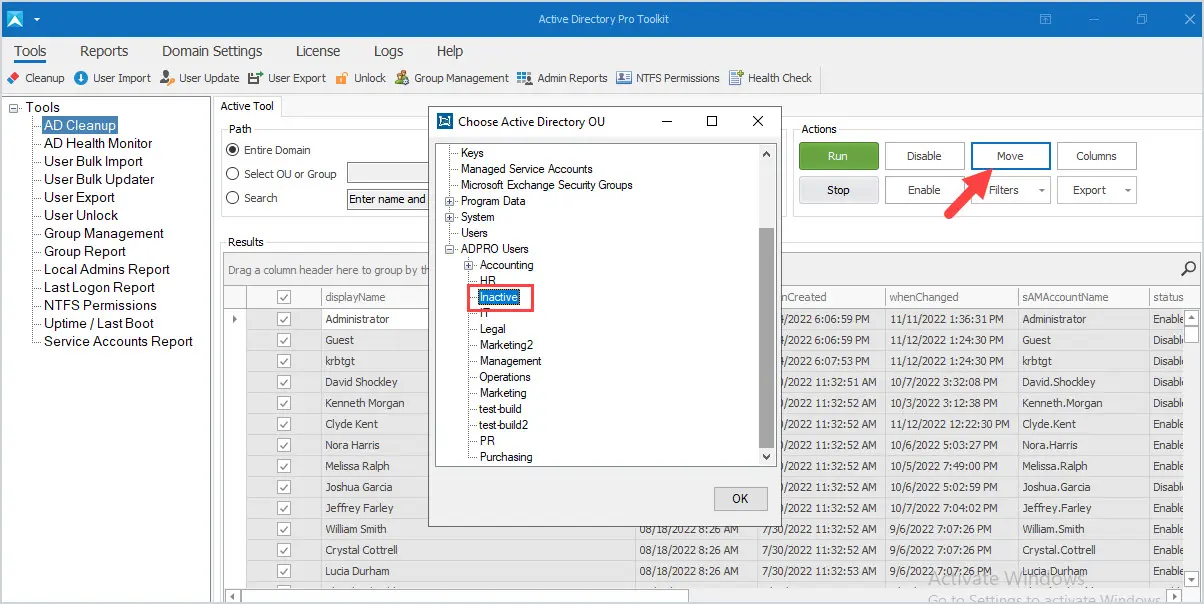
Task: Click the Enter name search input field
Action: (x=388, y=198)
